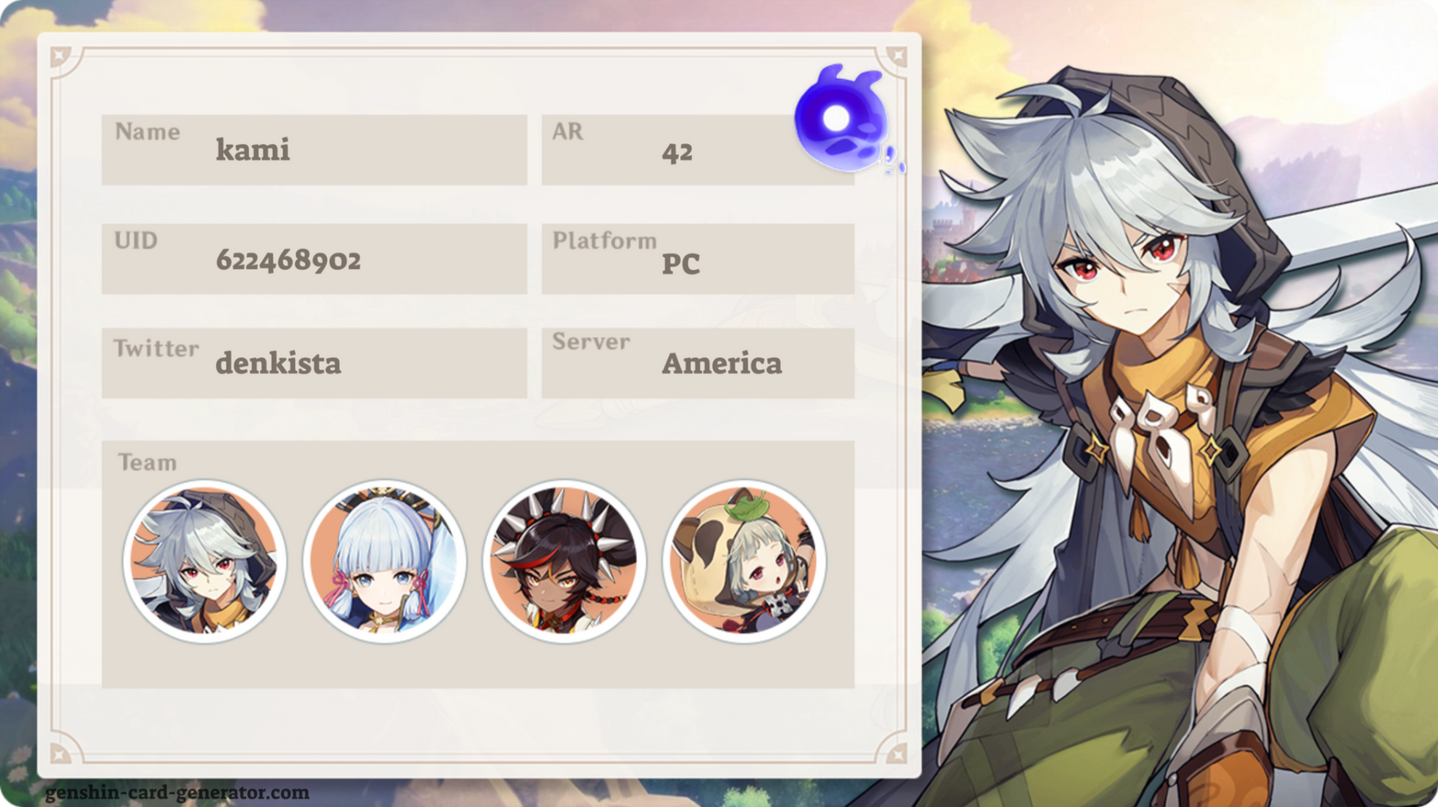The image size is (1438, 807).
Task: Select the Platform field showing PC
Action: click(698, 259)
